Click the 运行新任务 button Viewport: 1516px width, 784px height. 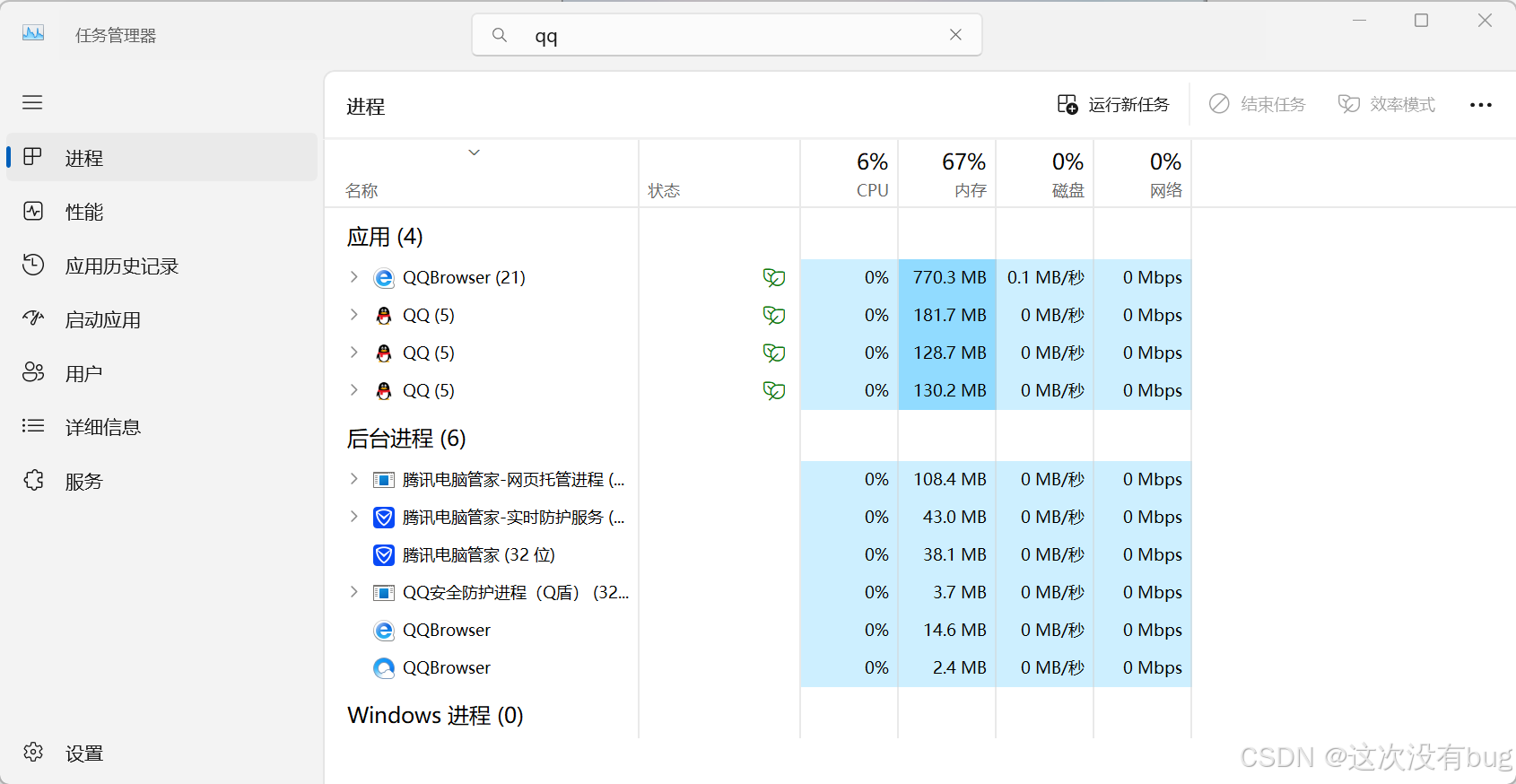pos(1113,105)
